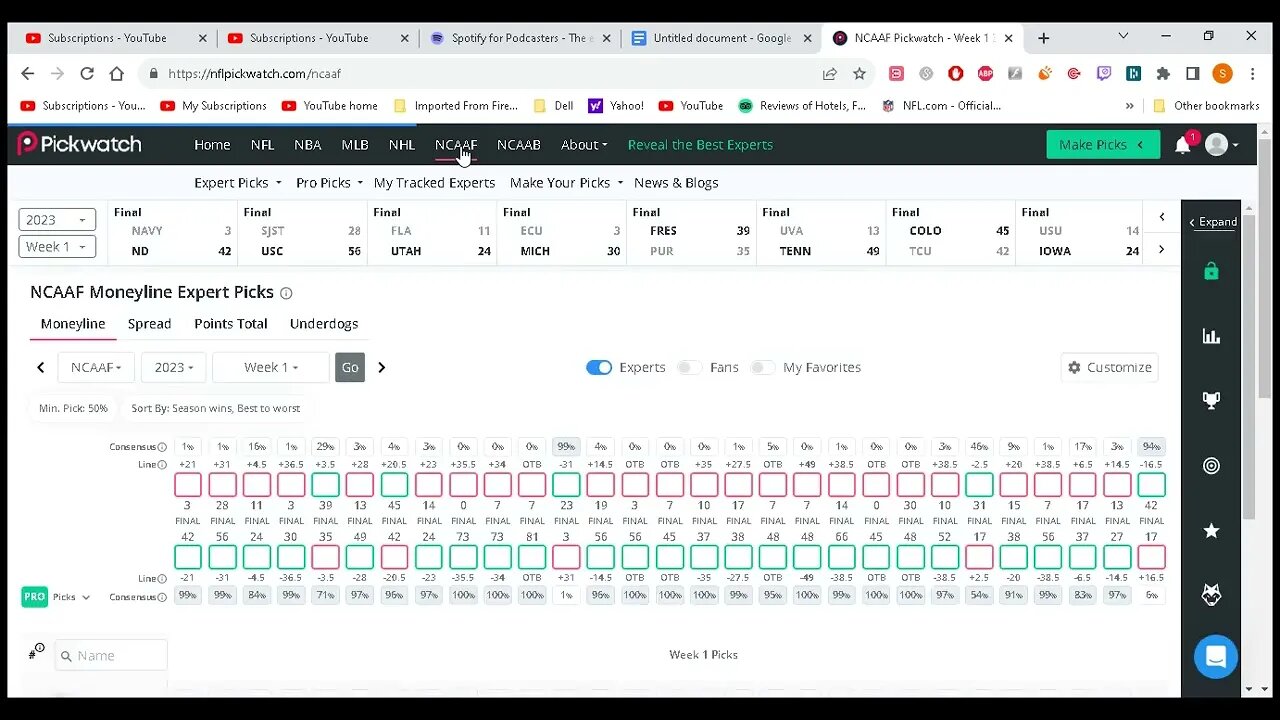This screenshot has height=720, width=1280.
Task: Open the user avatar dropdown
Action: click(x=1222, y=145)
